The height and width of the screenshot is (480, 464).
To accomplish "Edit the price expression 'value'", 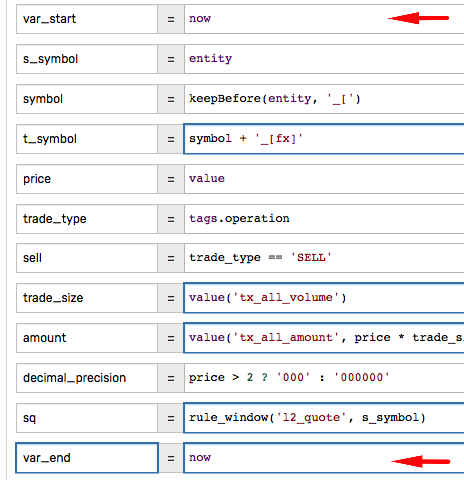I will pos(324,179).
